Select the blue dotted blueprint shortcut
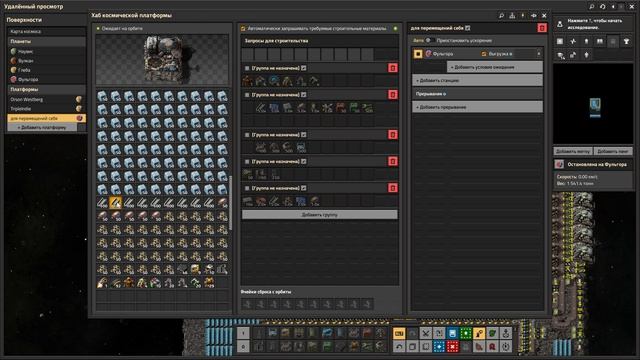The width and height of the screenshot is (640, 360). click(x=439, y=347)
